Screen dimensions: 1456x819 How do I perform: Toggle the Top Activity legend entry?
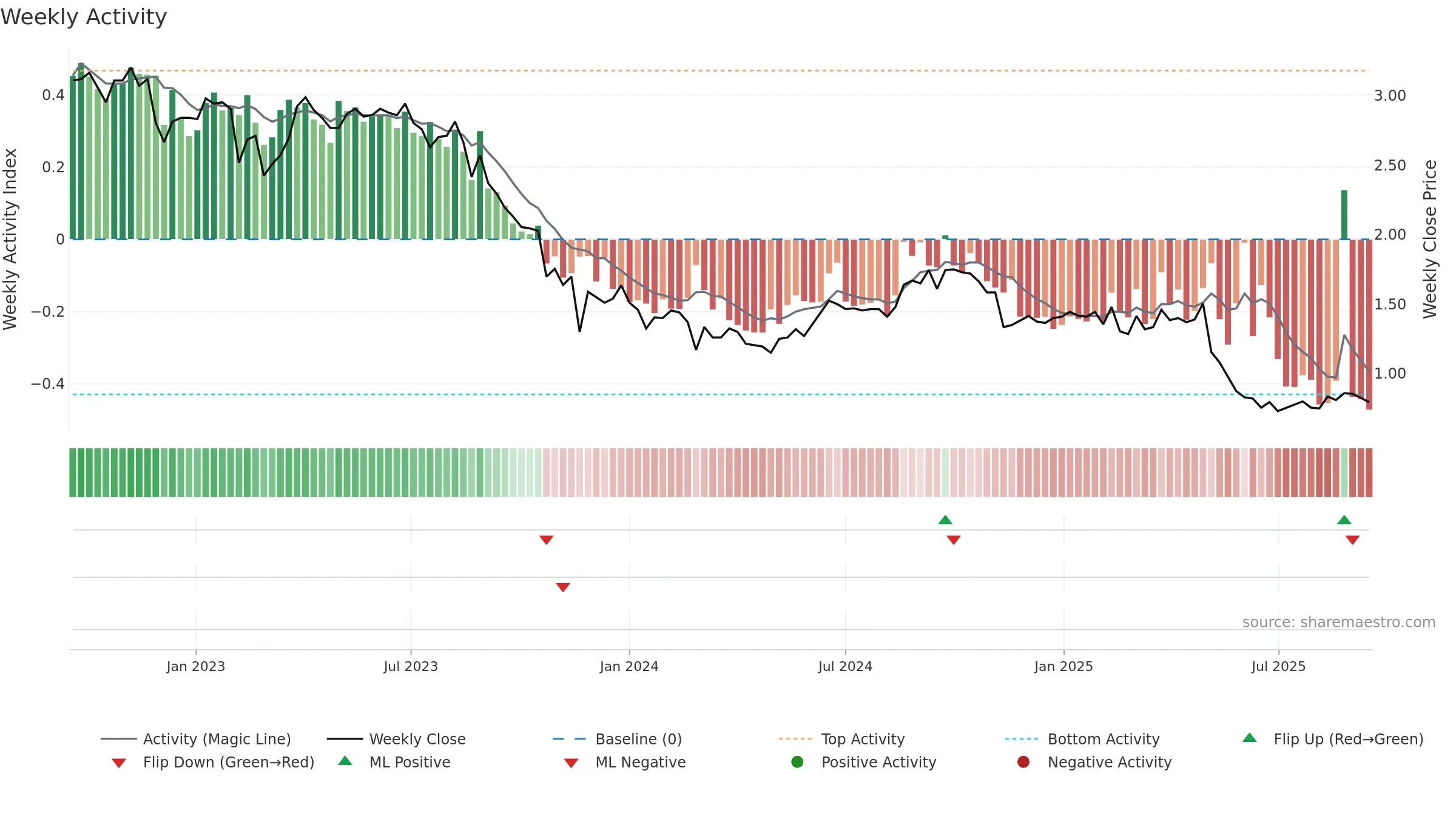pyautogui.click(x=842, y=739)
